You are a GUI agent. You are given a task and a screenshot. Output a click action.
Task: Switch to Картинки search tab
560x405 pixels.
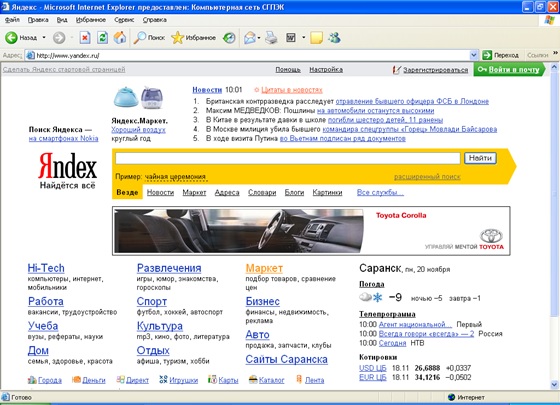point(327,192)
